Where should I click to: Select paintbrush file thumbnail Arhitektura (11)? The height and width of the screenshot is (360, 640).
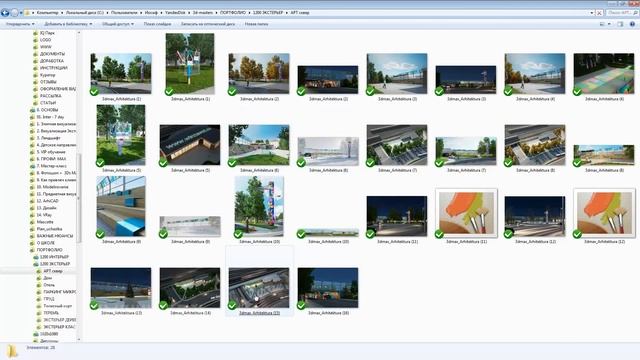(x=467, y=213)
